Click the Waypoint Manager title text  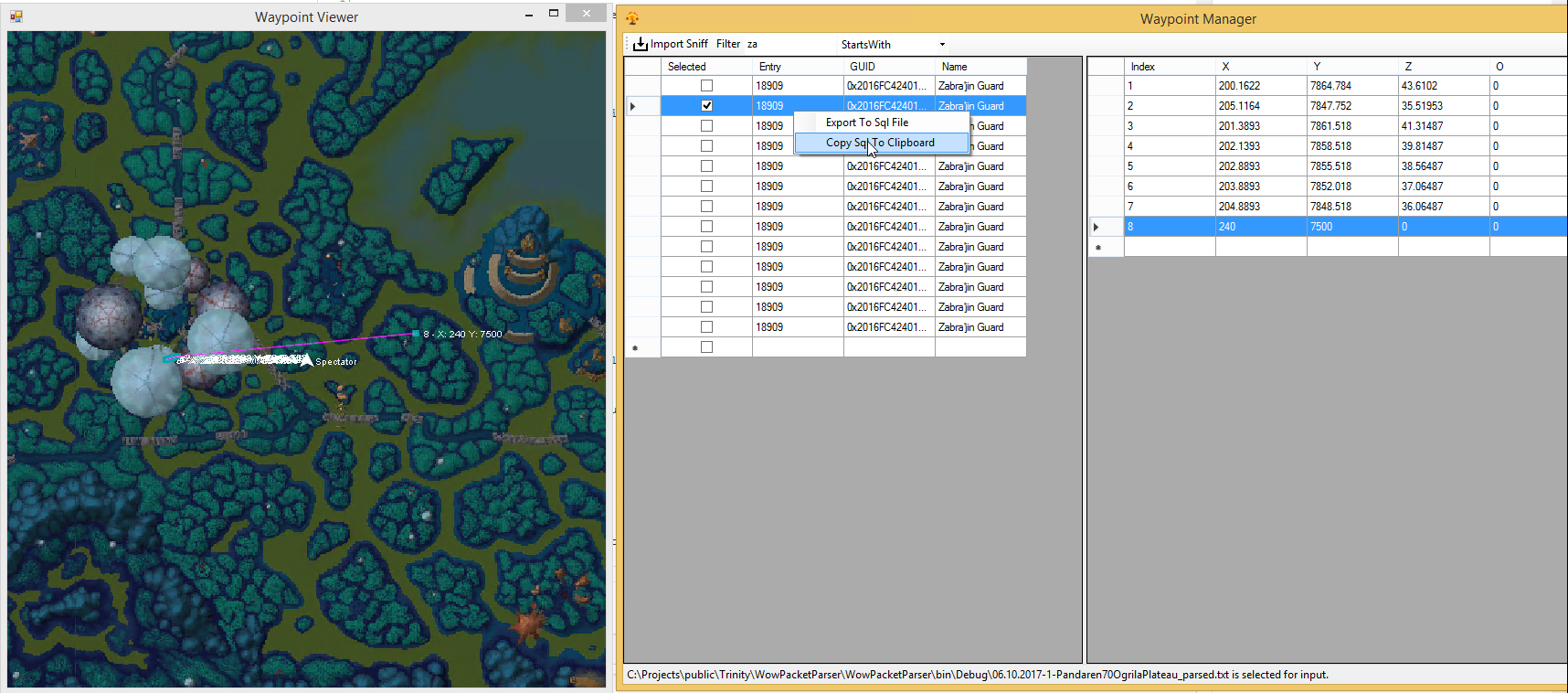click(x=1198, y=19)
